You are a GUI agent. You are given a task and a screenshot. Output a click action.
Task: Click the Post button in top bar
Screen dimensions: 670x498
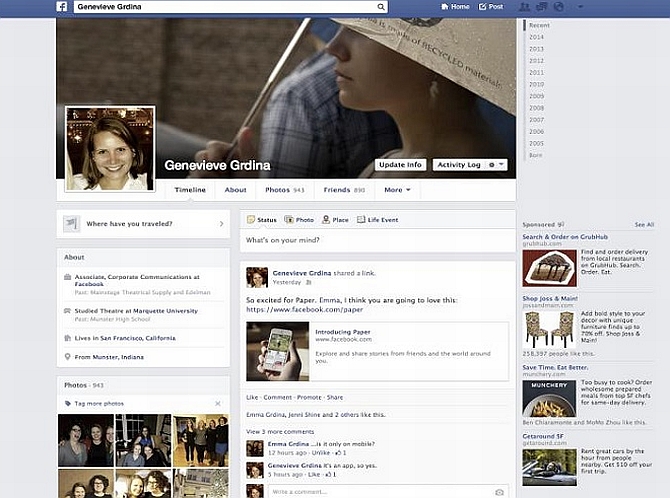point(491,6)
